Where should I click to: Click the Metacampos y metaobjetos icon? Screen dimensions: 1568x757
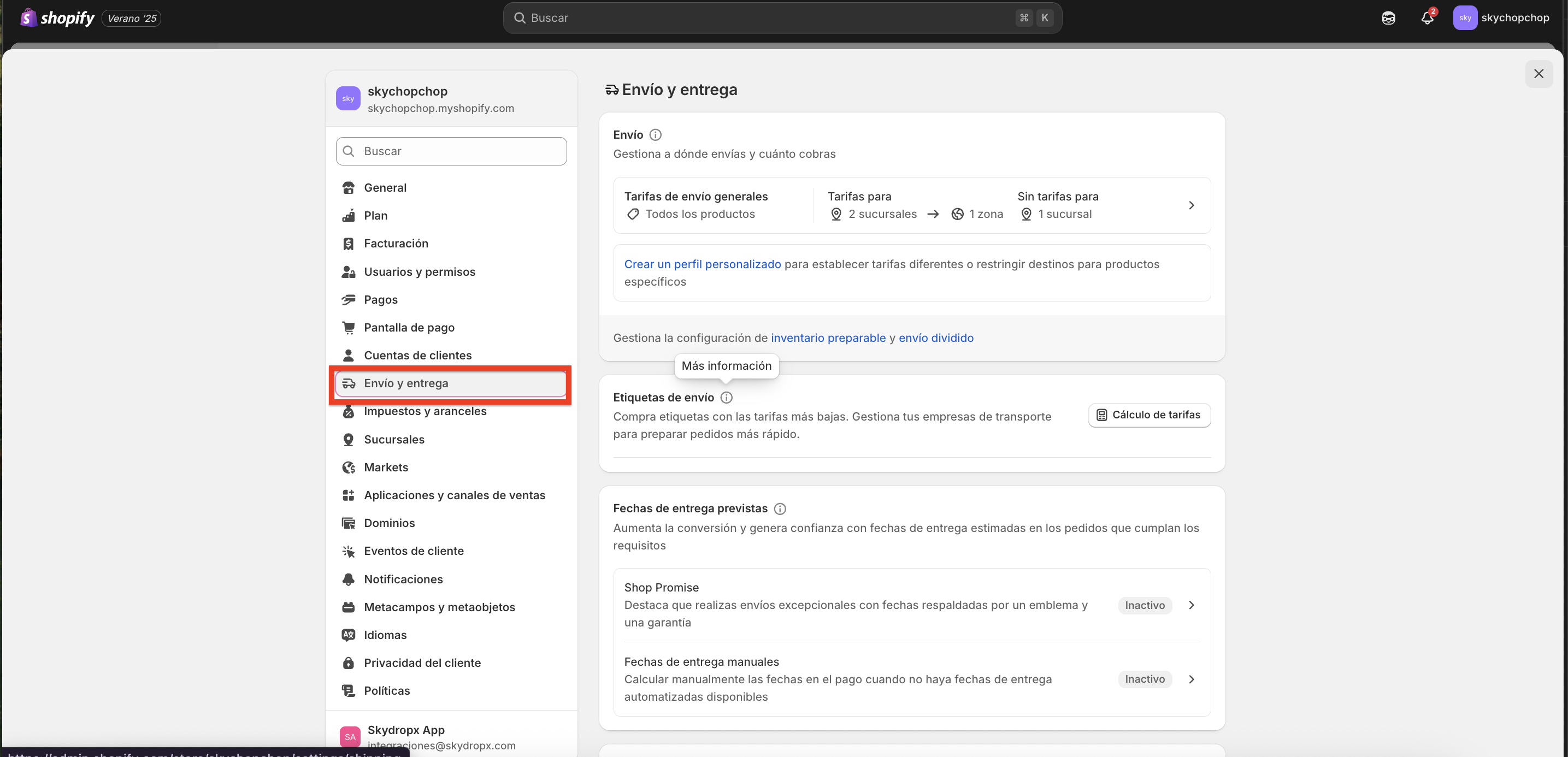pyautogui.click(x=348, y=607)
